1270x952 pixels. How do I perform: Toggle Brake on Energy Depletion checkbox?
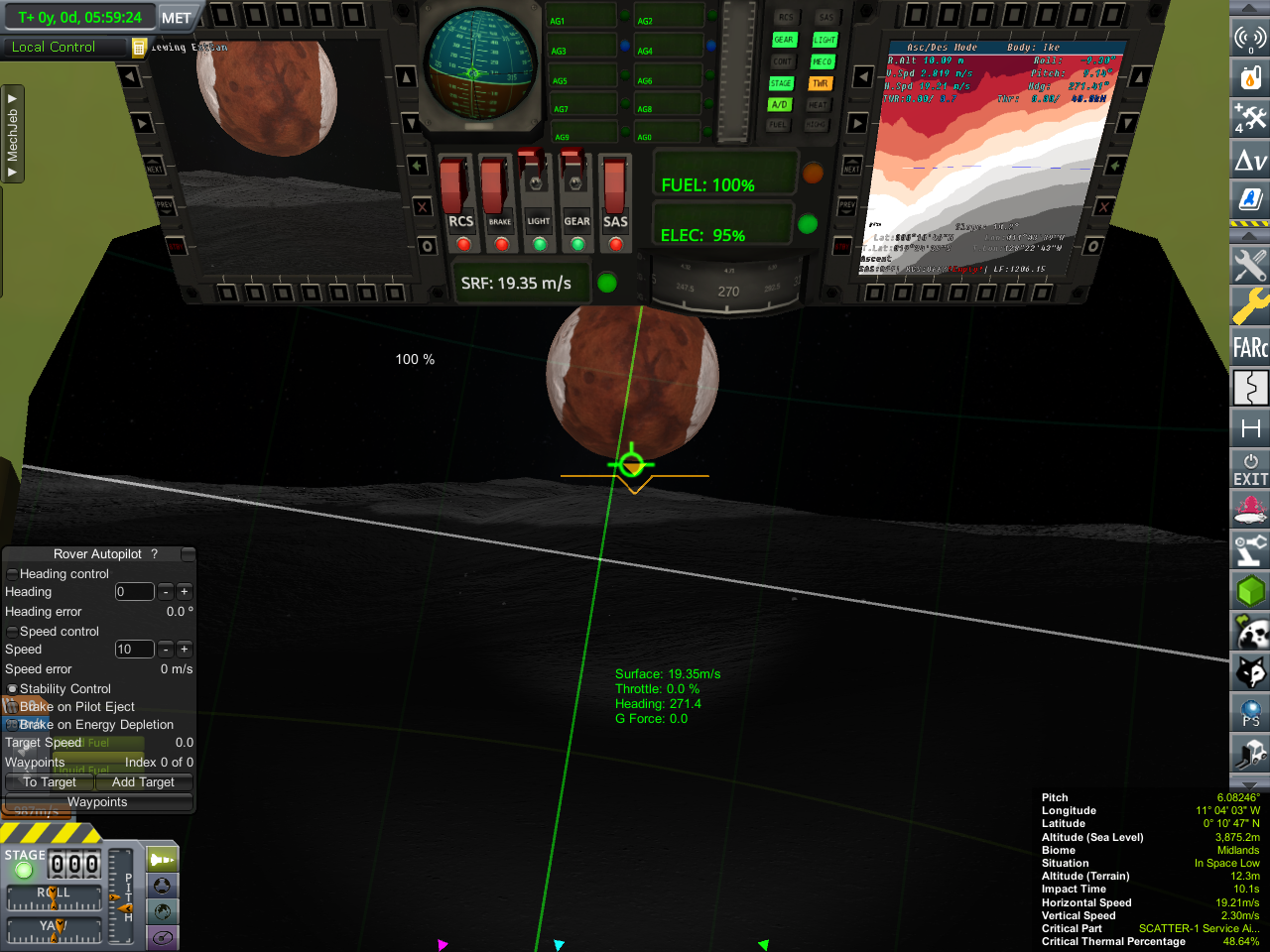[12, 725]
